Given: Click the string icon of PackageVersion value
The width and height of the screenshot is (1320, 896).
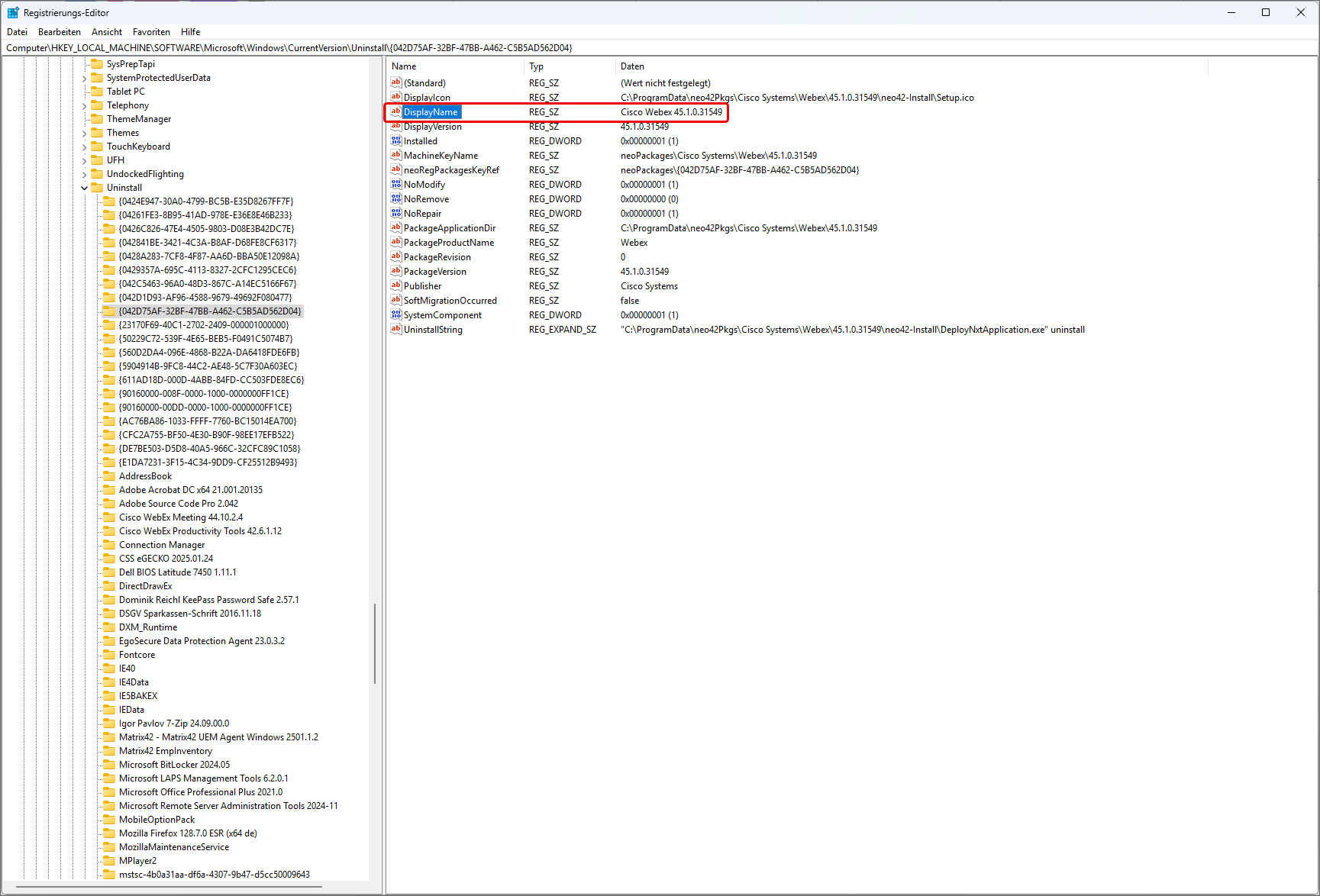Looking at the screenshot, I should 395,271.
